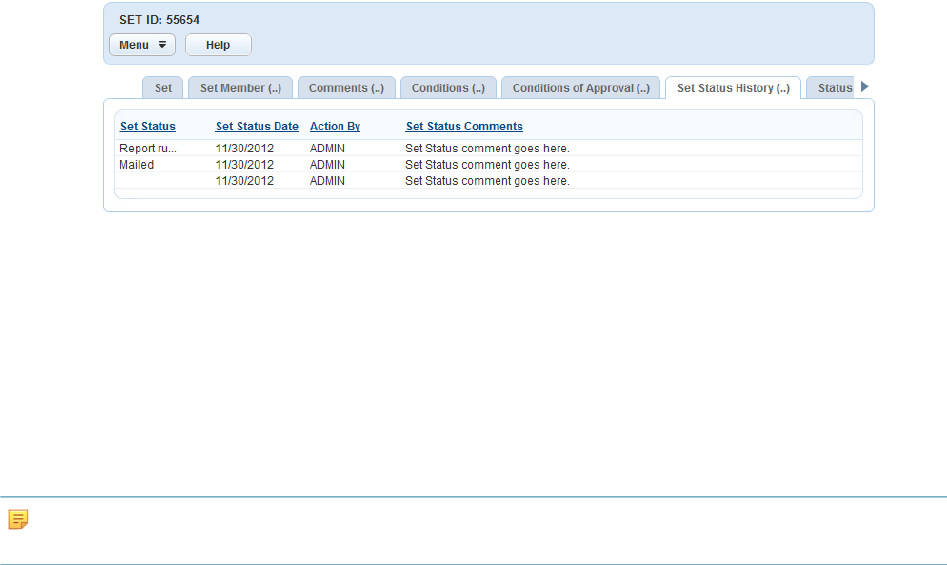
Task: Click ADMIN in the Mailed row
Action: pyautogui.click(x=327, y=165)
